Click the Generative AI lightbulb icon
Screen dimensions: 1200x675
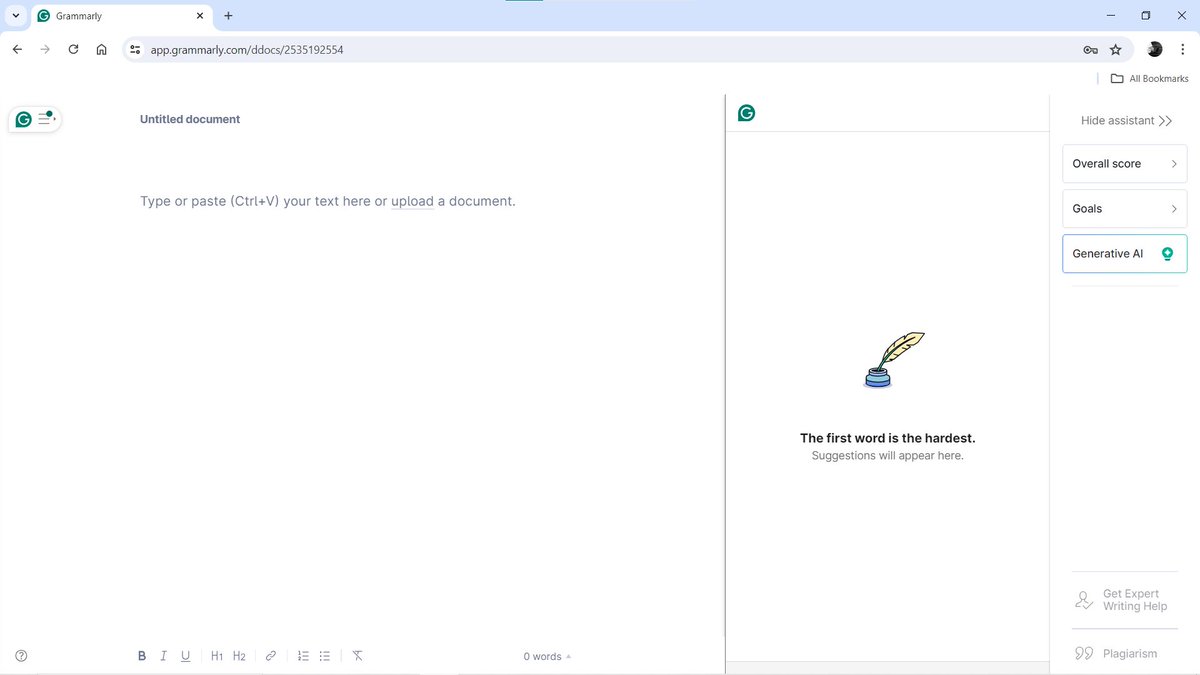(1167, 254)
